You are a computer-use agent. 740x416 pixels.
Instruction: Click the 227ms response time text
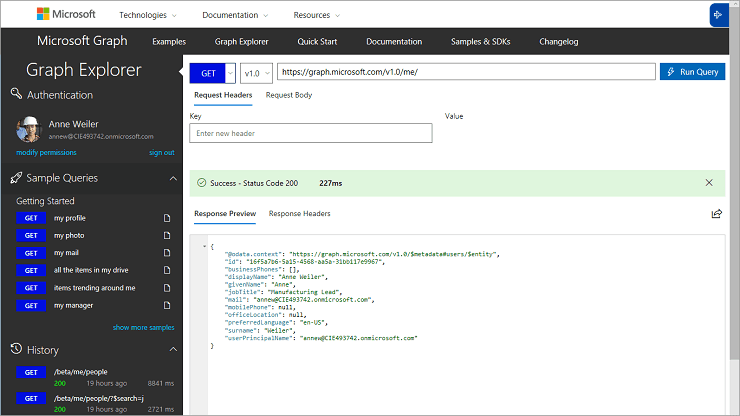point(330,183)
